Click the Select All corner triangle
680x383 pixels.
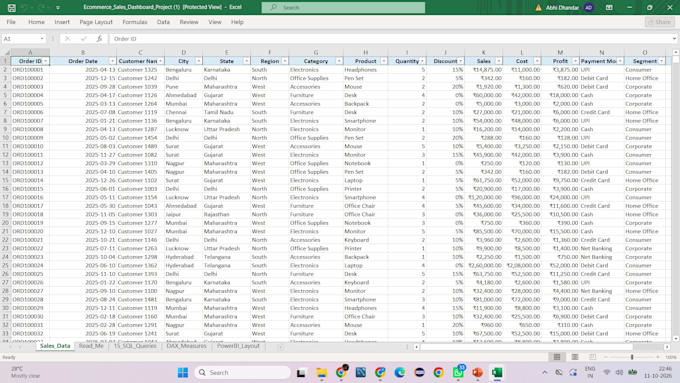click(x=6, y=52)
